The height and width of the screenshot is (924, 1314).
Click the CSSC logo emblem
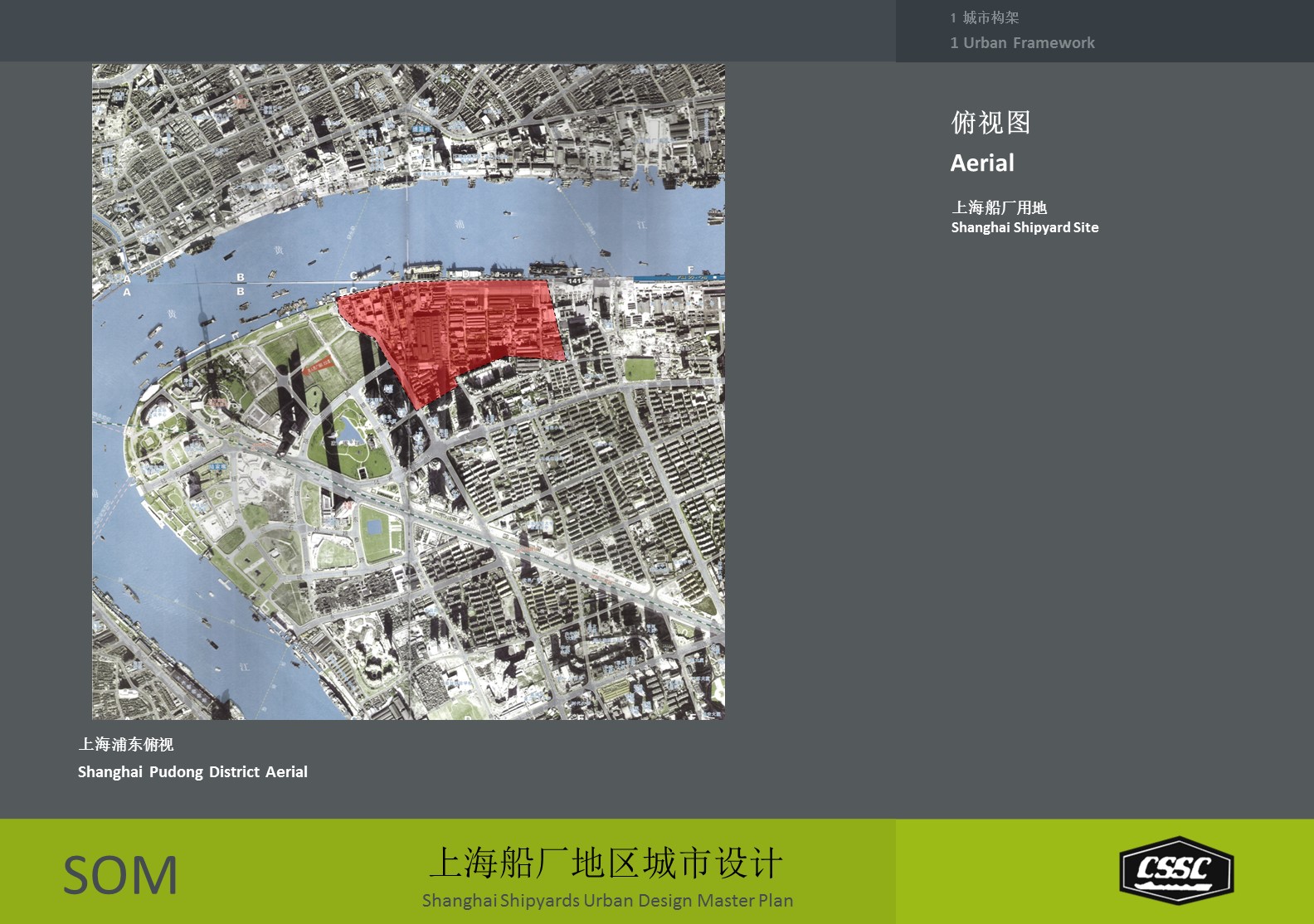point(1176,870)
